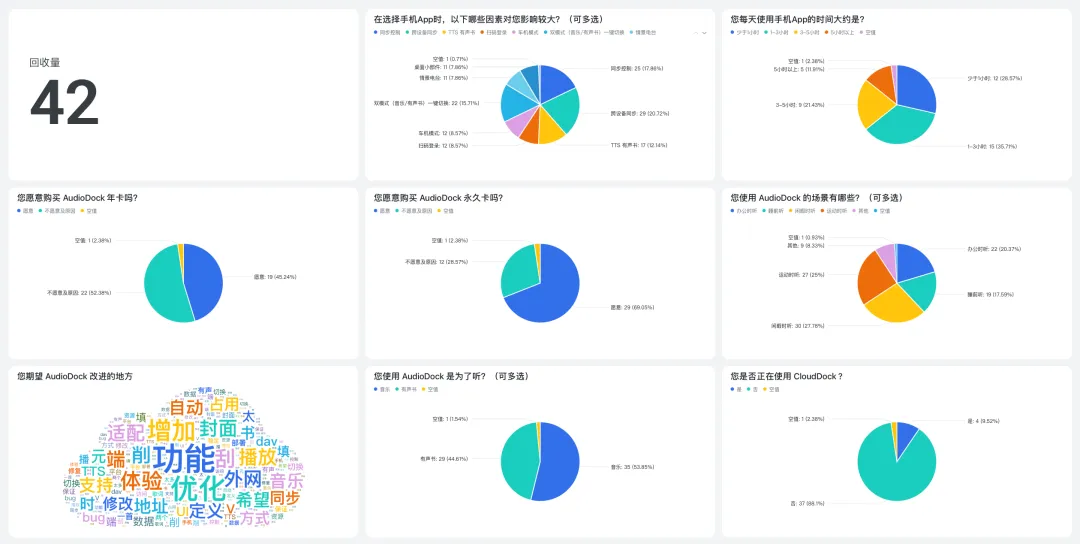Toggle 1-3小时 legend in daily usage chart
This screenshot has width=1080, height=544.
click(778, 32)
